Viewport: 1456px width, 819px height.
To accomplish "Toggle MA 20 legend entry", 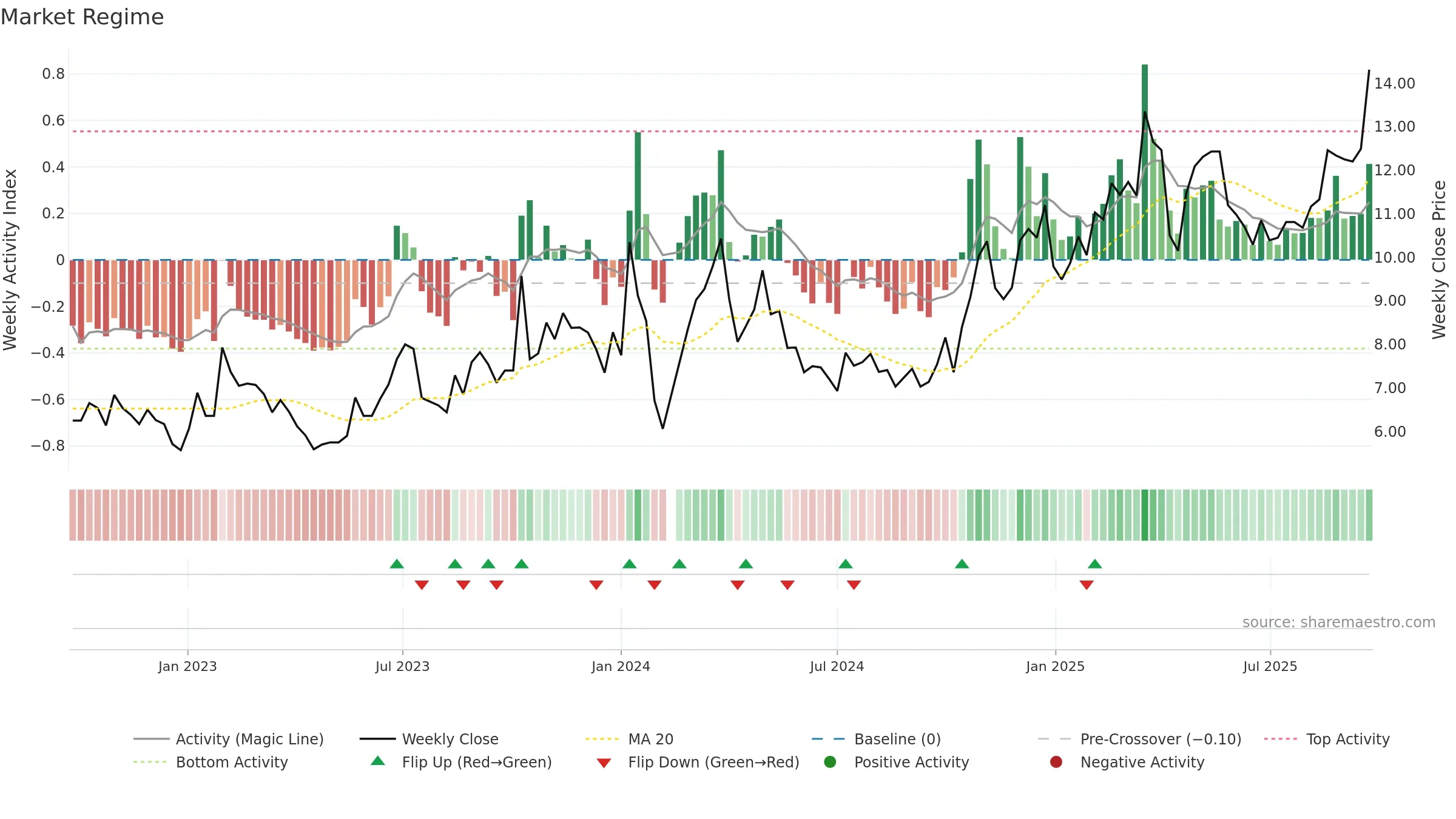I will pyautogui.click(x=629, y=739).
